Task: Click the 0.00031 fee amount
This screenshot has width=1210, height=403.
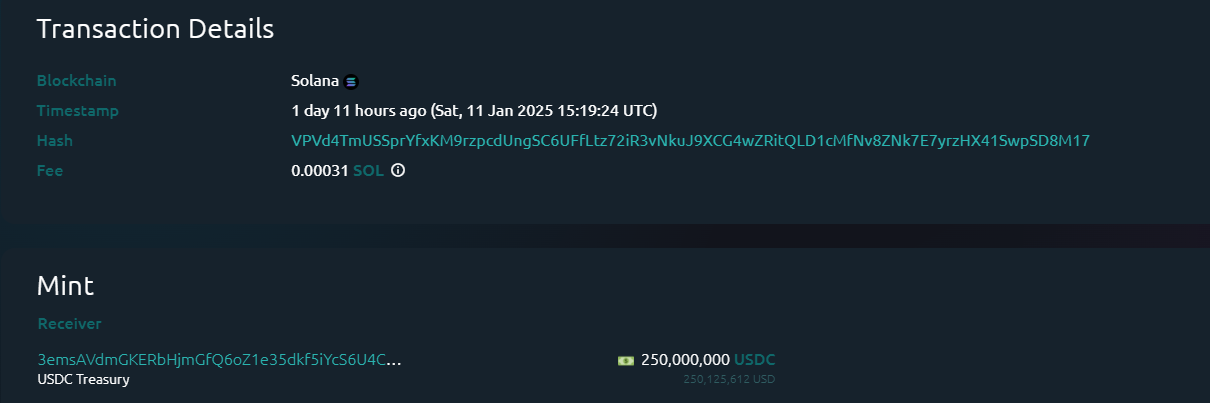Action: point(319,171)
